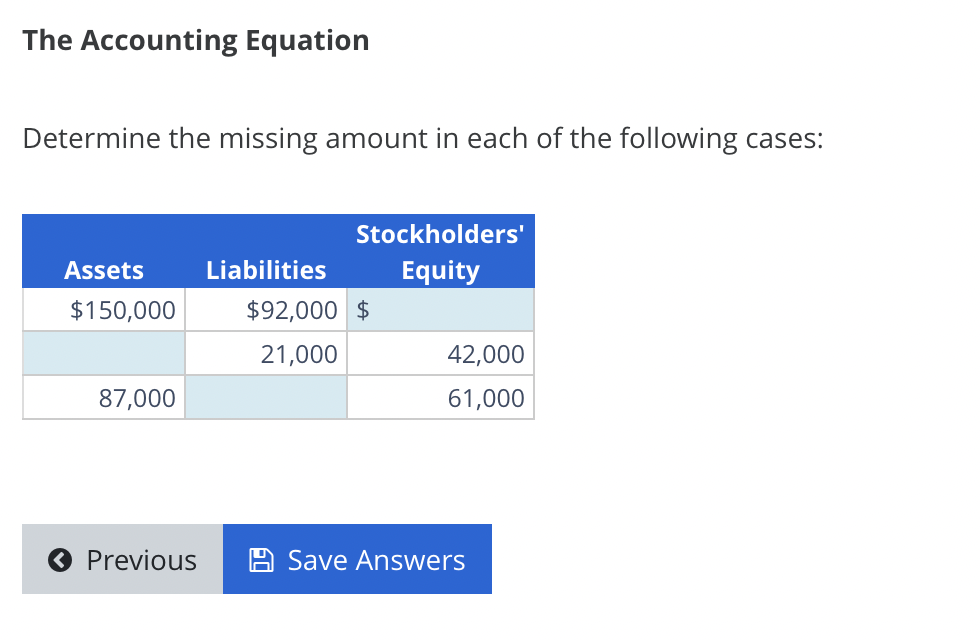
Task: Click the empty Liabilities input in third row
Action: coord(266,397)
